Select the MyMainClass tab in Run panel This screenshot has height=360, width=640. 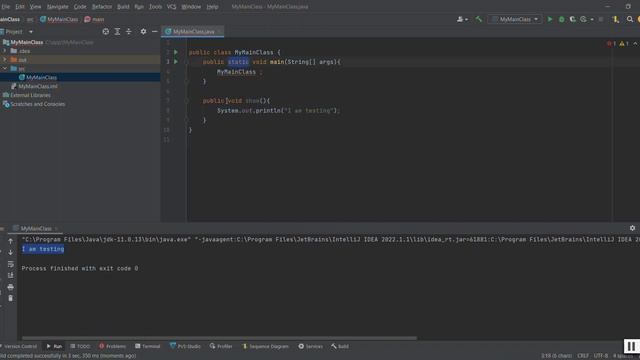(x=36, y=229)
